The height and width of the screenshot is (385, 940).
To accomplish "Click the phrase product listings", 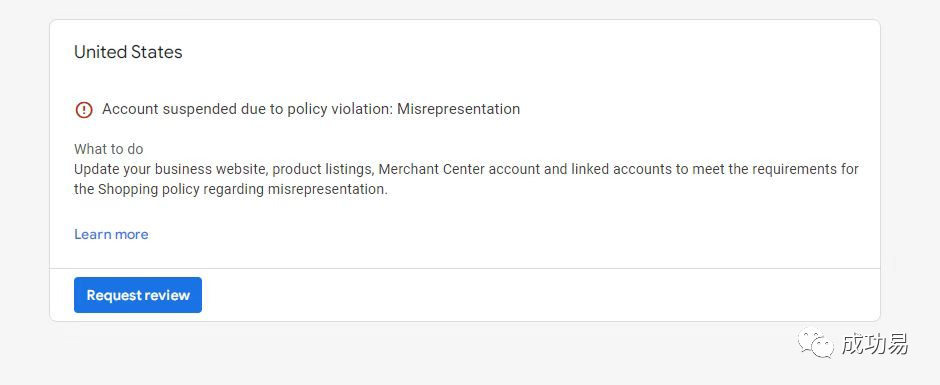I will (322, 170).
